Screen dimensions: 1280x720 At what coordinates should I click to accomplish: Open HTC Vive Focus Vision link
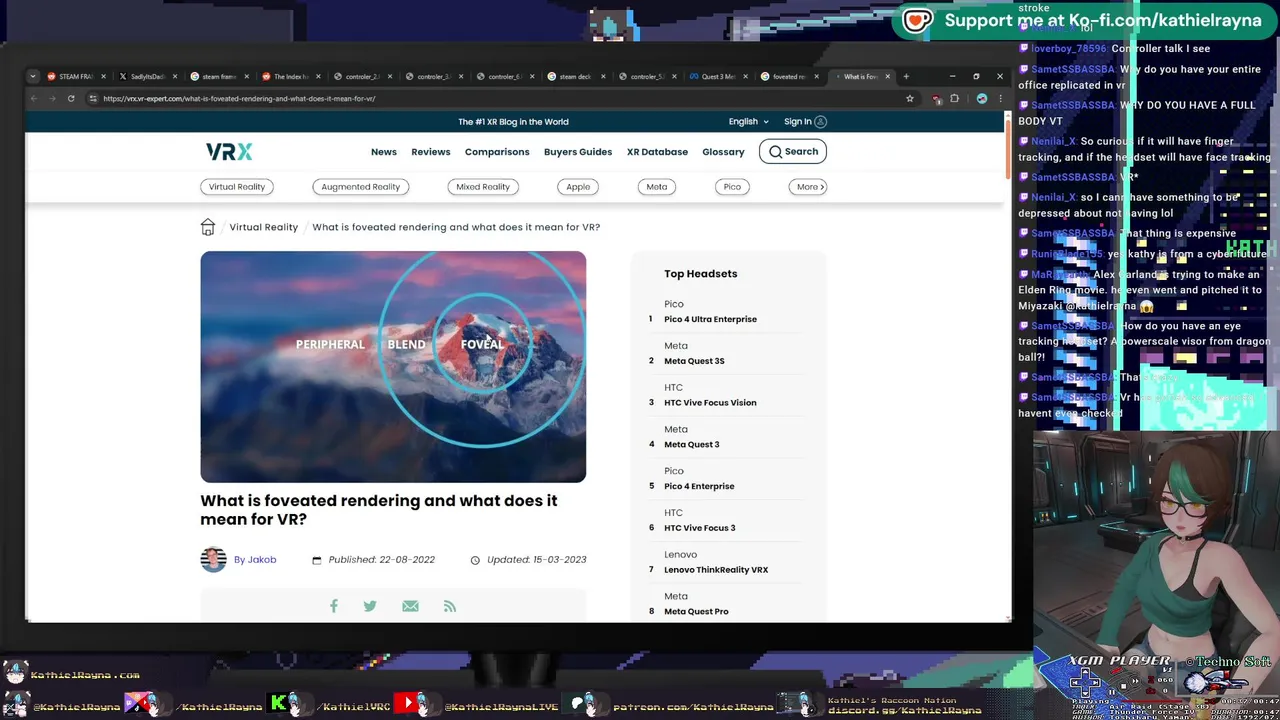pos(710,403)
